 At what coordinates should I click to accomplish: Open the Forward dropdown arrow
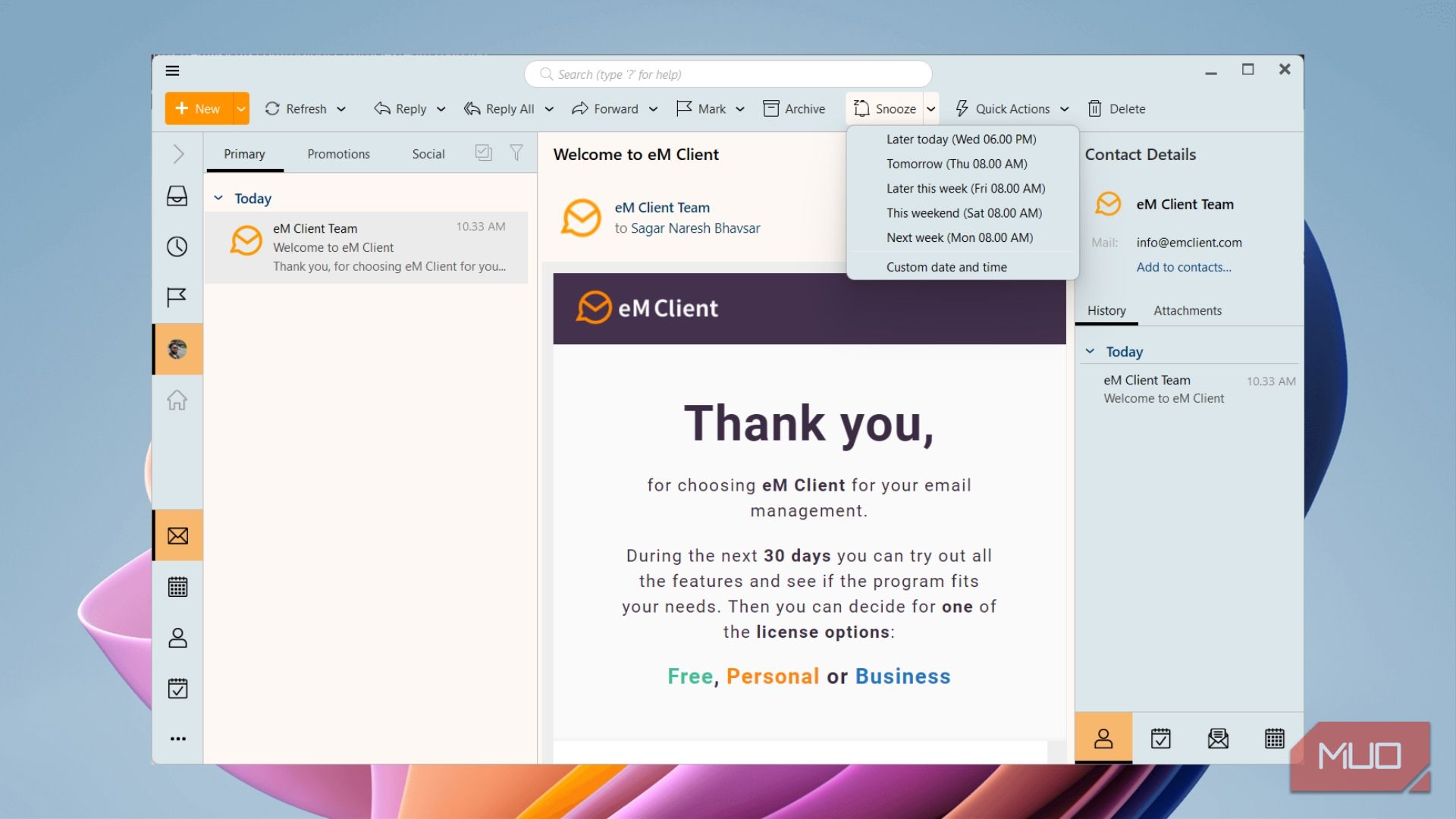point(653,109)
